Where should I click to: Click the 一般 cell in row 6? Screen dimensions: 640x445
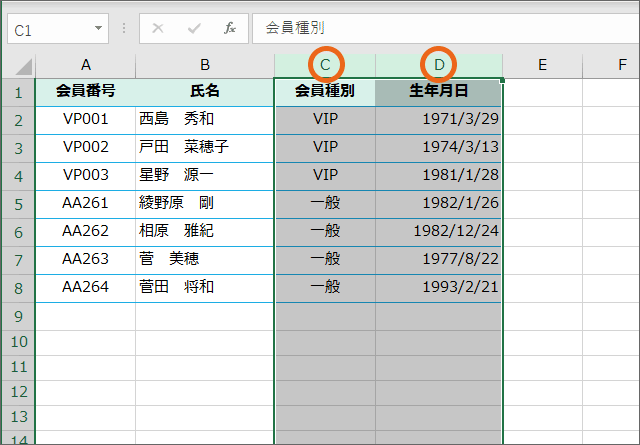coord(325,233)
